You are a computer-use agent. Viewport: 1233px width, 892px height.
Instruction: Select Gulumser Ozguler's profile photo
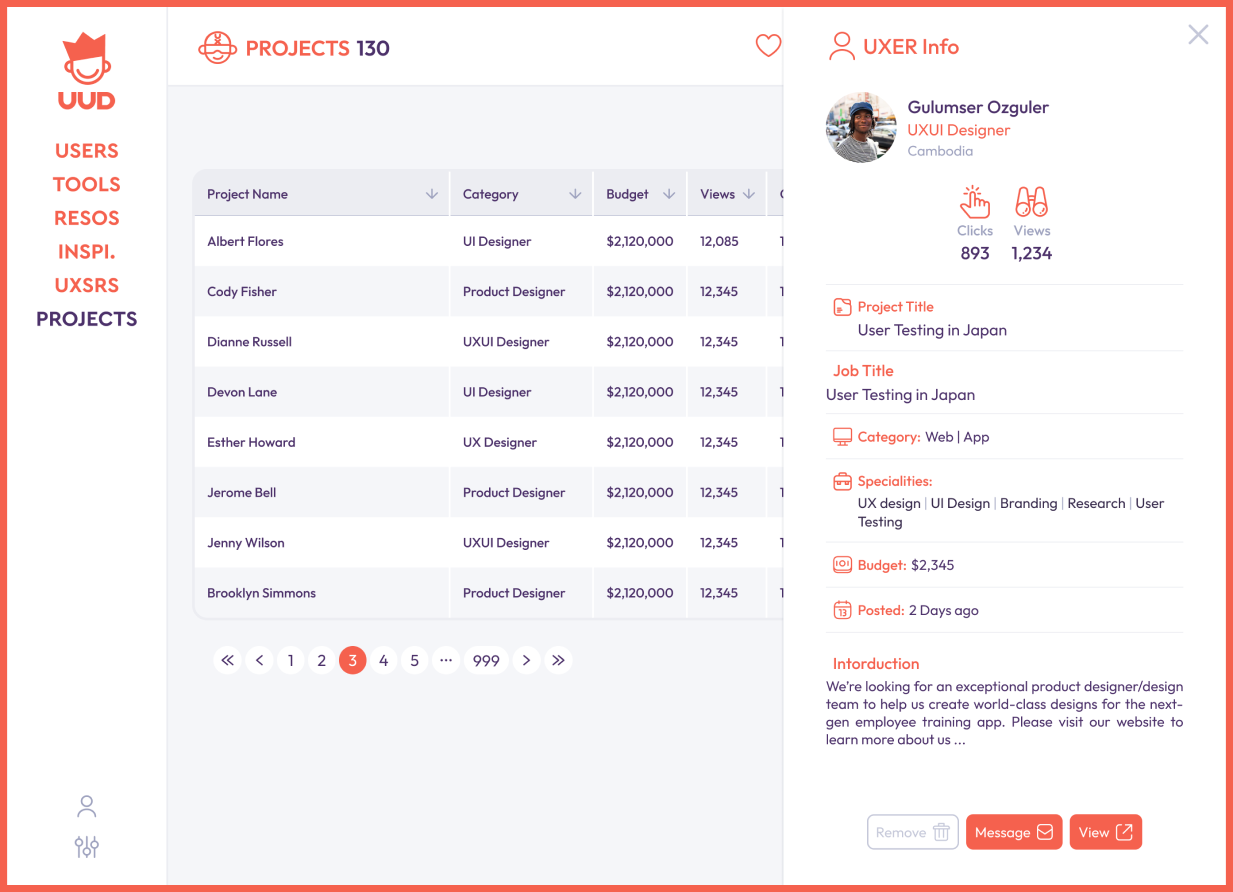(x=861, y=128)
